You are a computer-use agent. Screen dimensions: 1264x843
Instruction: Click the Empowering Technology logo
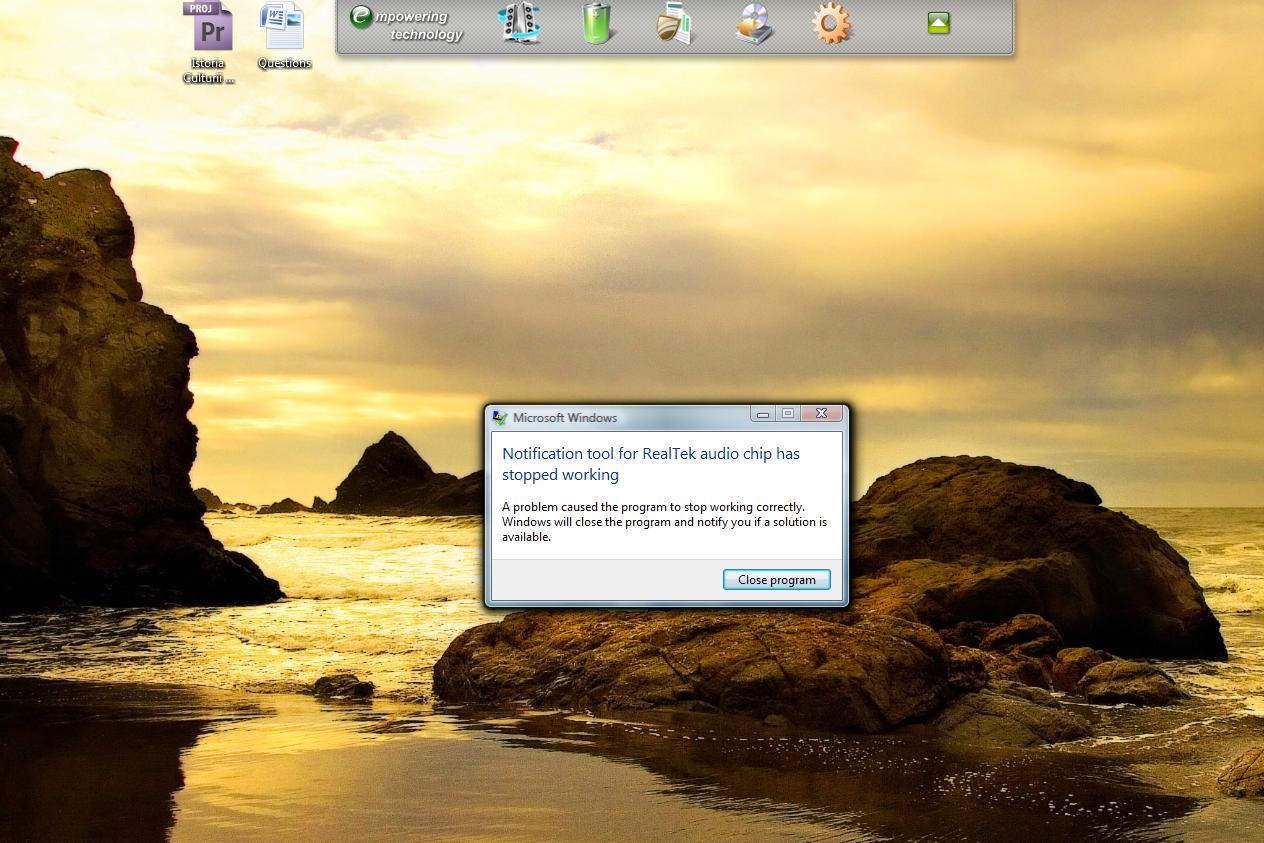406,25
